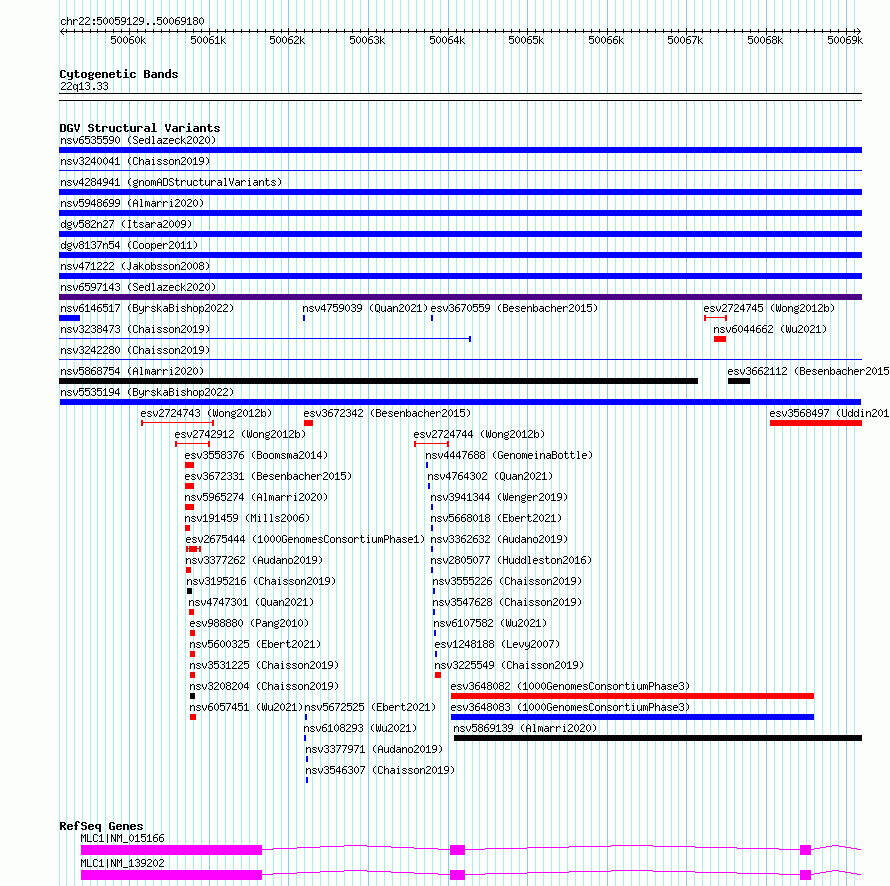The height and width of the screenshot is (886, 890).
Task: Open nsv3238473 (Chaisson2019) variant
Action: coord(135,329)
